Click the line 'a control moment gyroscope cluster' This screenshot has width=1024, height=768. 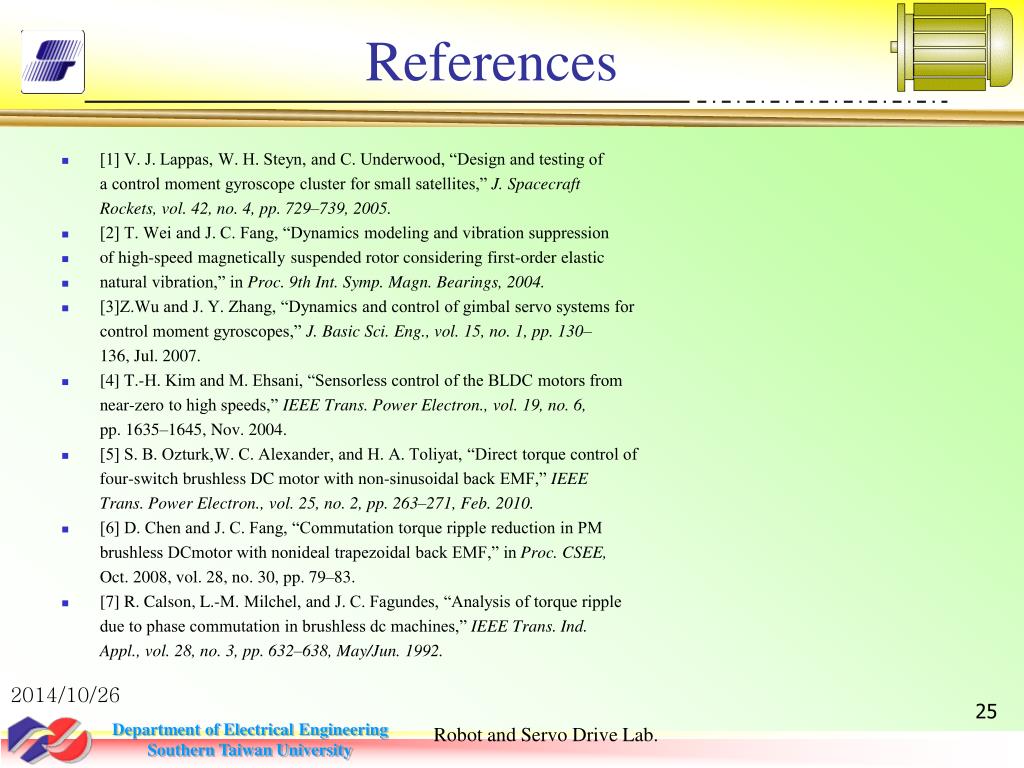pyautogui.click(x=340, y=184)
